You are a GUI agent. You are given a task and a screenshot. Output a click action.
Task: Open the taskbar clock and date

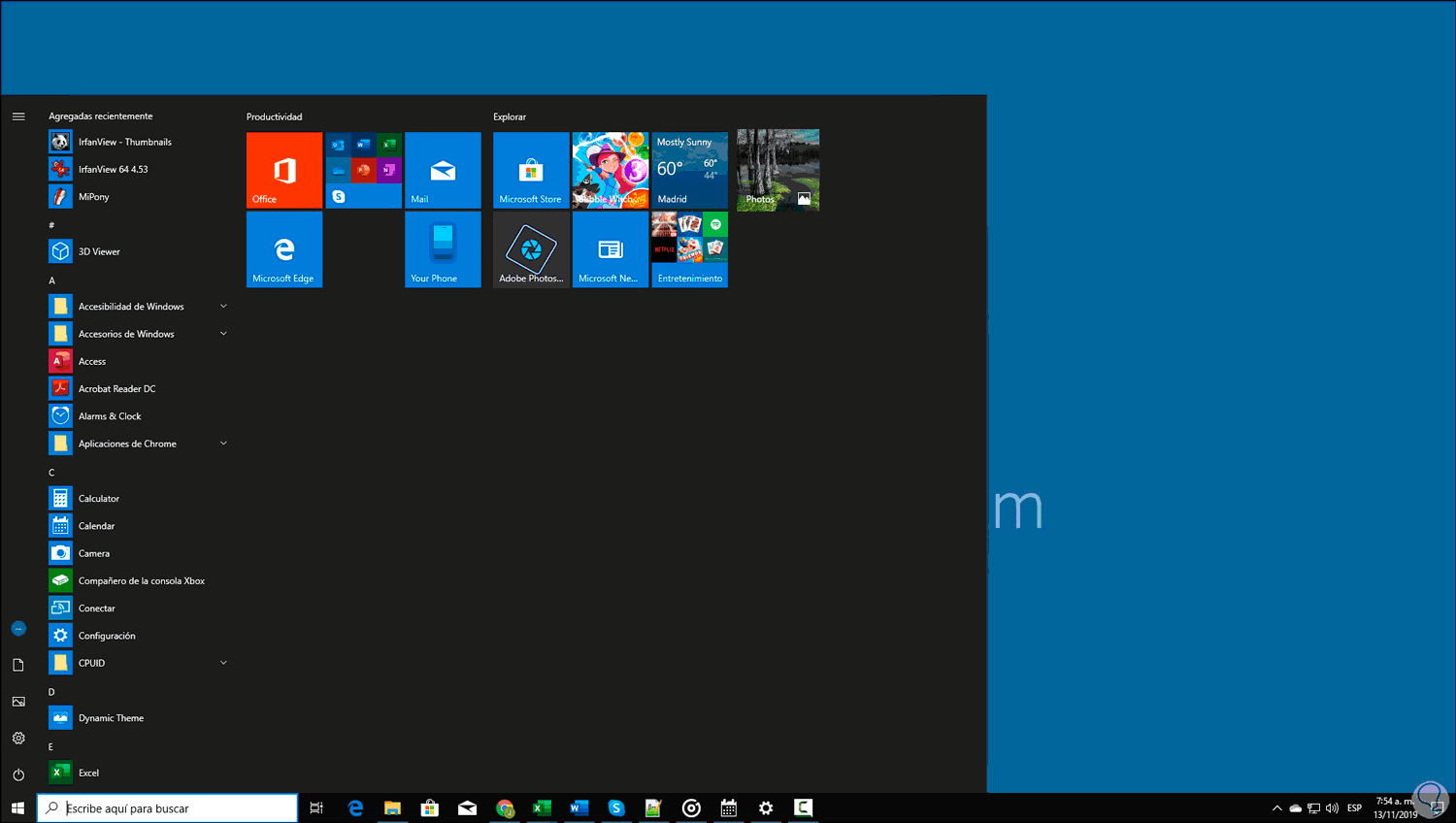1395,807
